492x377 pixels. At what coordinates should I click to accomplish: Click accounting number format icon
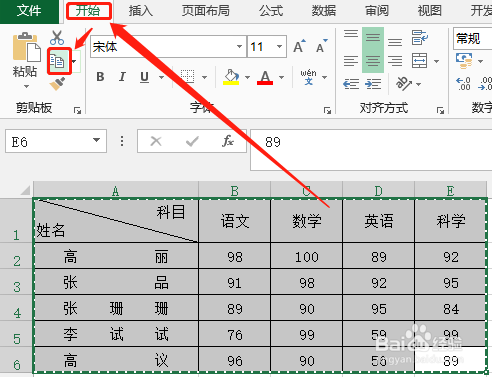464,61
